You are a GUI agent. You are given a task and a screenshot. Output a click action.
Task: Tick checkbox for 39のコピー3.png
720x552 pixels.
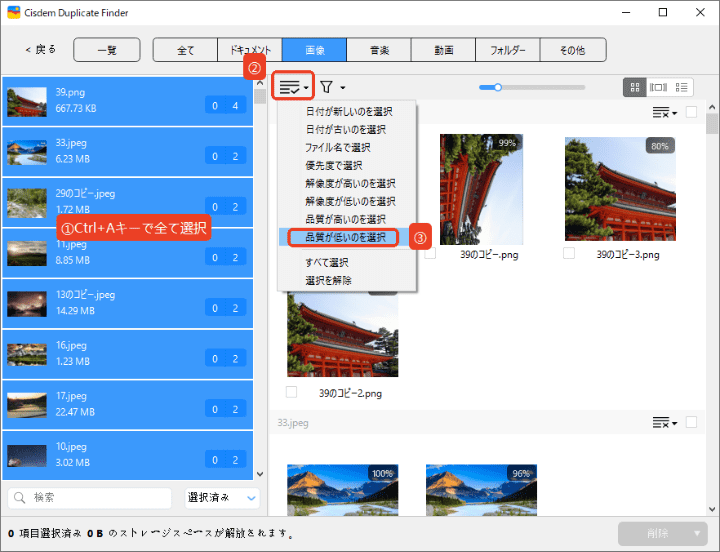point(569,253)
